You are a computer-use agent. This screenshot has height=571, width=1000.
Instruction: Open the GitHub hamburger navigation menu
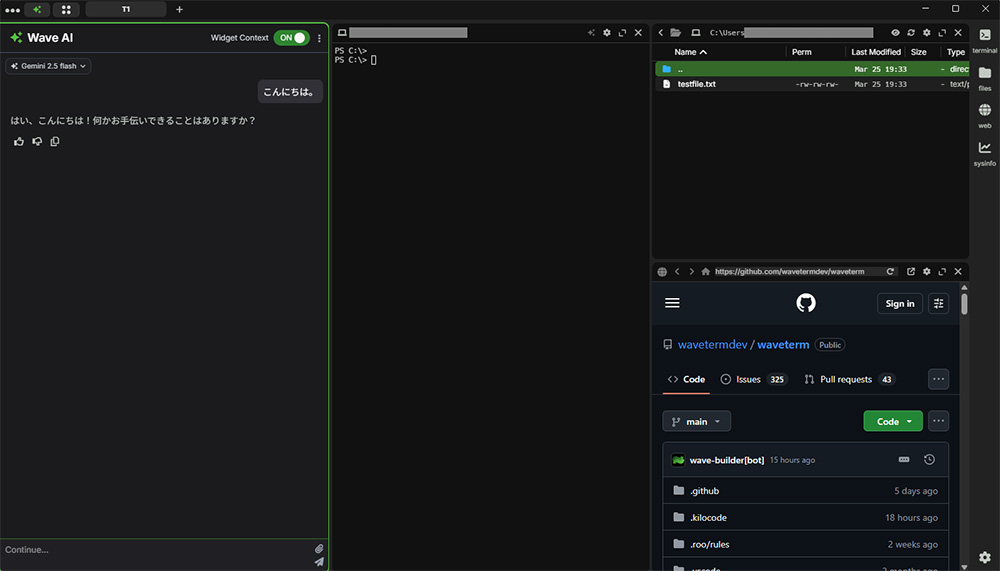pos(672,303)
